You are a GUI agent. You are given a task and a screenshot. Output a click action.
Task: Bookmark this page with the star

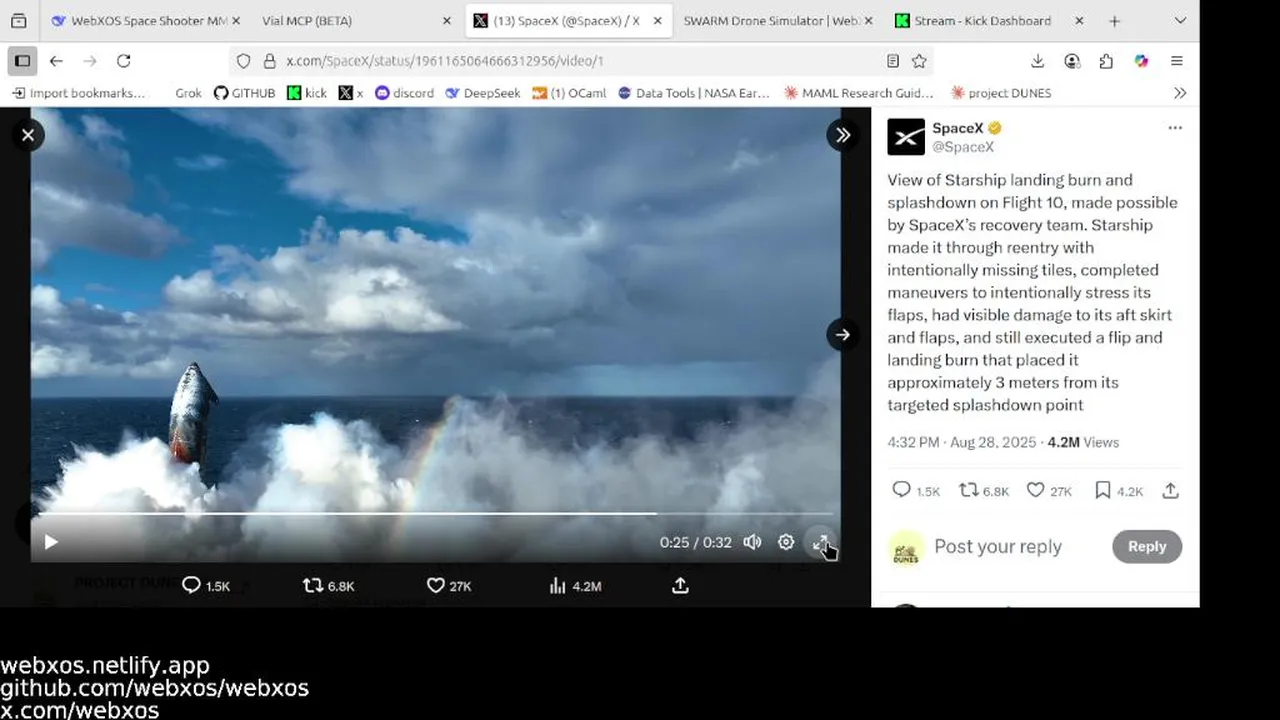point(919,61)
